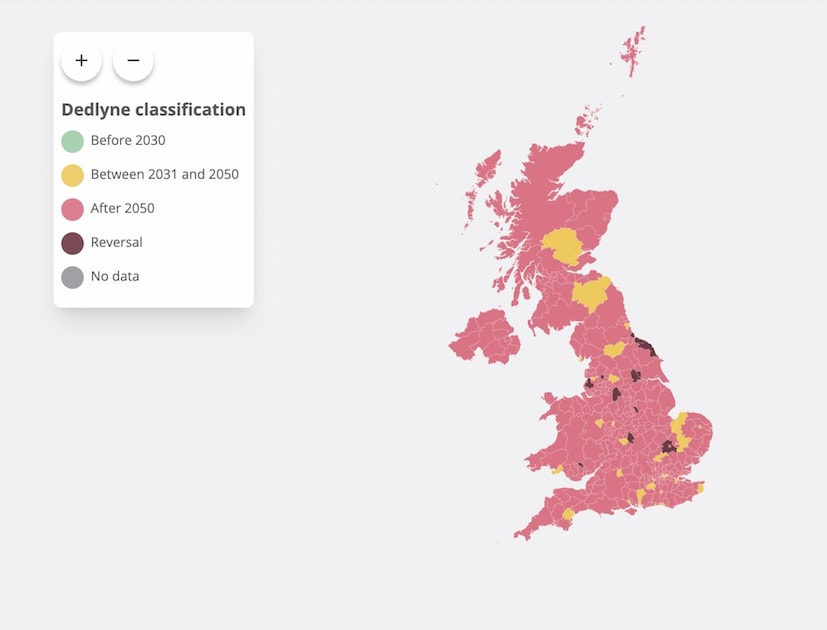Select the Between 2031 and 2050 label
This screenshot has width=827, height=630.
coord(165,174)
